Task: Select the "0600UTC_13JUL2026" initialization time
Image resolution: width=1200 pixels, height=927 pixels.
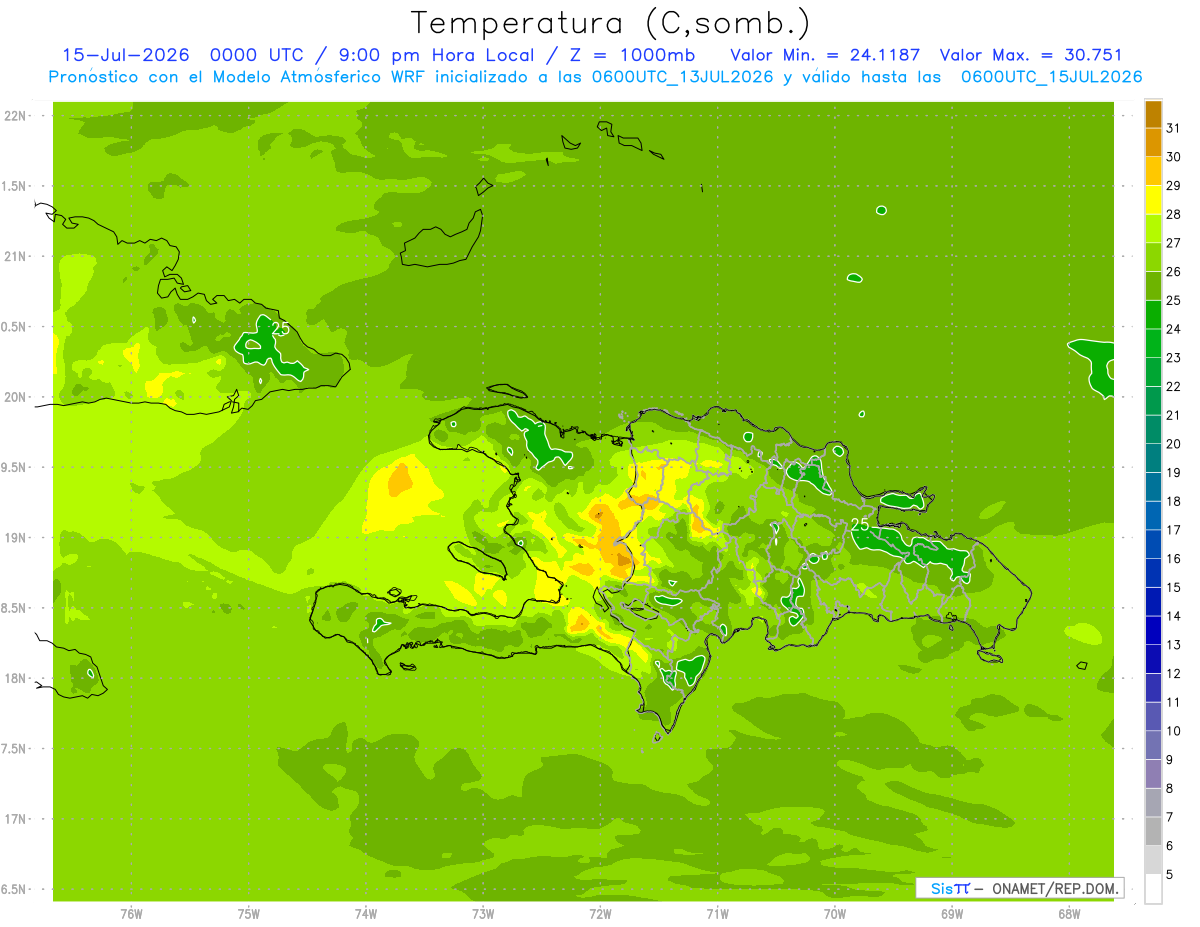Action: 681,77
